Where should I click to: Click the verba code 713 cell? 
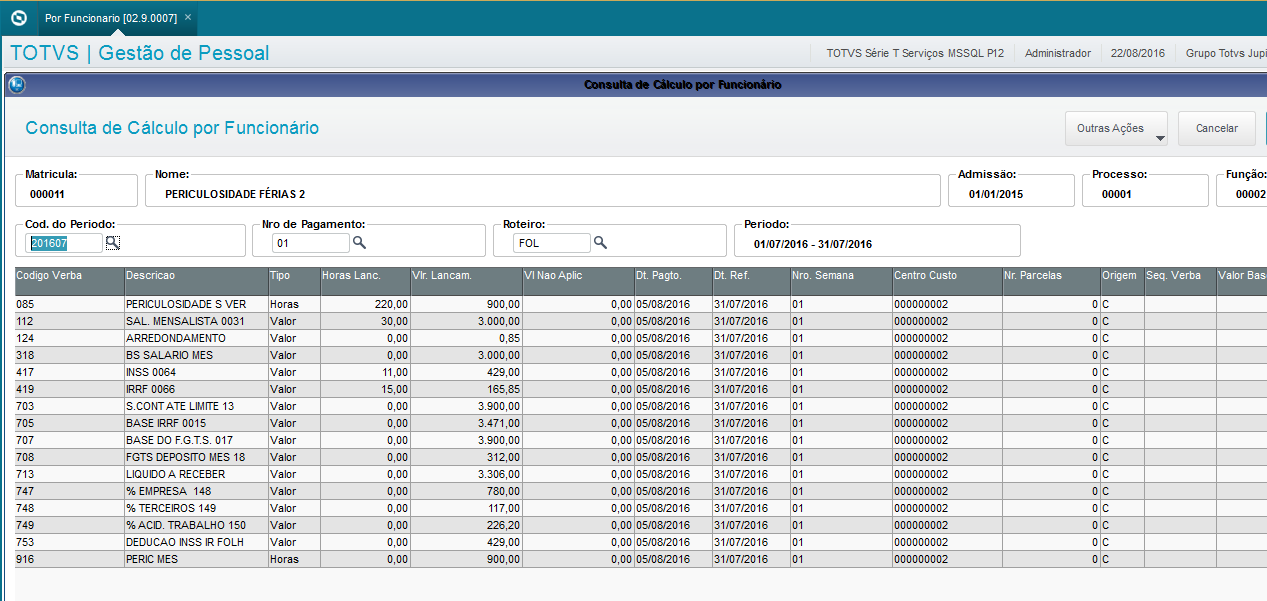(x=69, y=474)
